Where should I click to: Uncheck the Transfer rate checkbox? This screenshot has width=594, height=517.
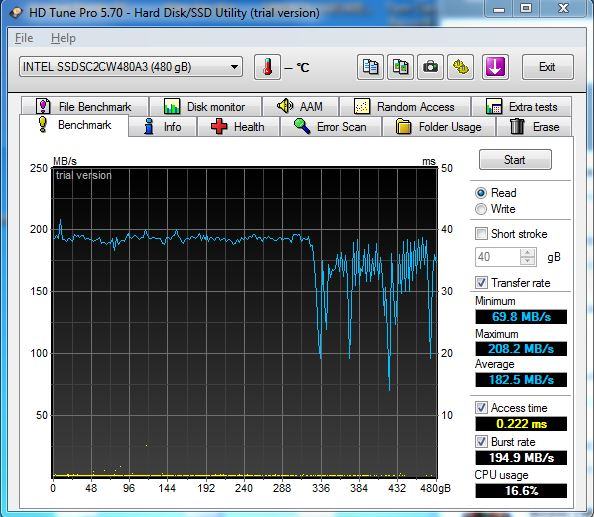coord(481,282)
